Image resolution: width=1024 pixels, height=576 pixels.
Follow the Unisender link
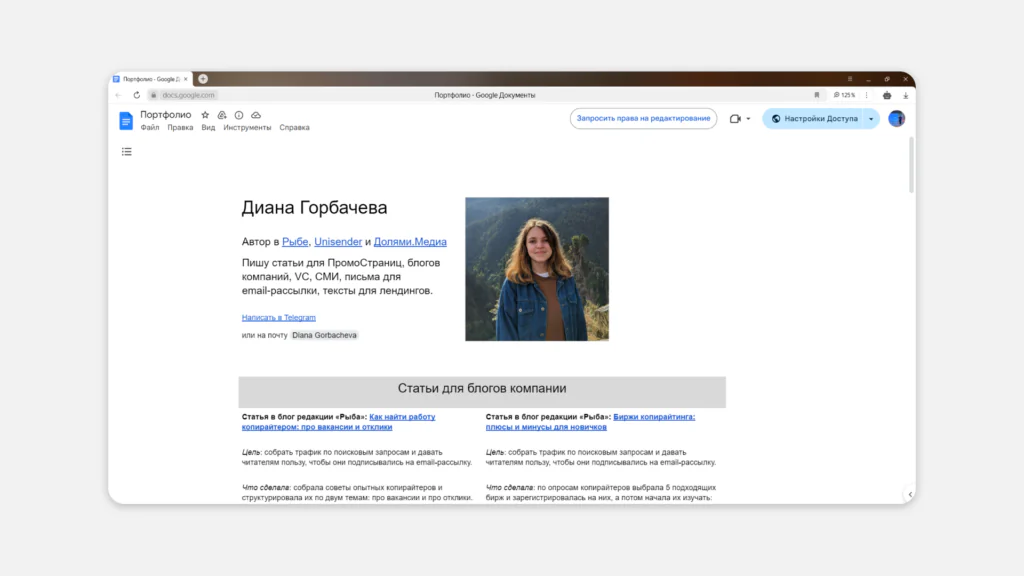(338, 241)
